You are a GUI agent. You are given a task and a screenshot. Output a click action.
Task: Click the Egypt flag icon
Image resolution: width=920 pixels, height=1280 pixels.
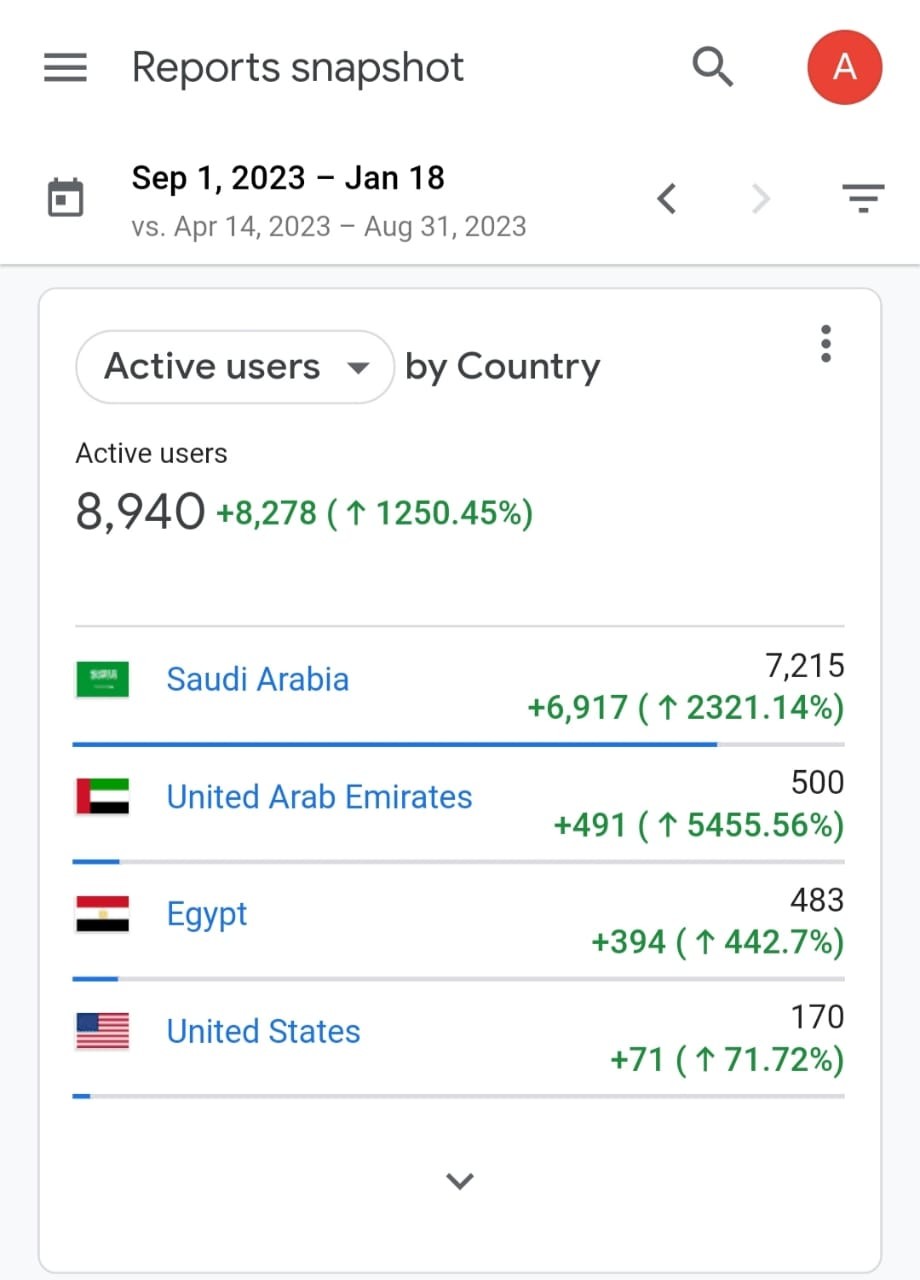pyautogui.click(x=103, y=914)
